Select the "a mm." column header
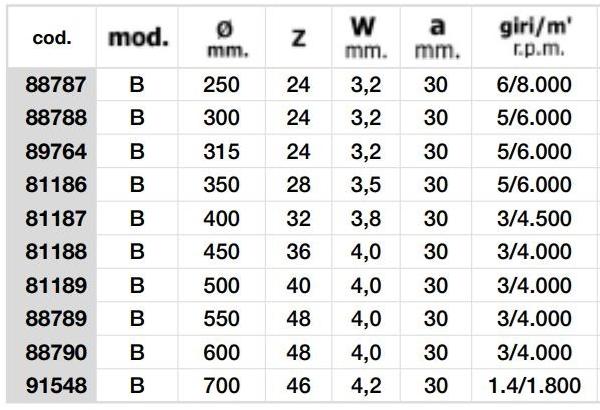600x410 pixels. click(x=436, y=38)
